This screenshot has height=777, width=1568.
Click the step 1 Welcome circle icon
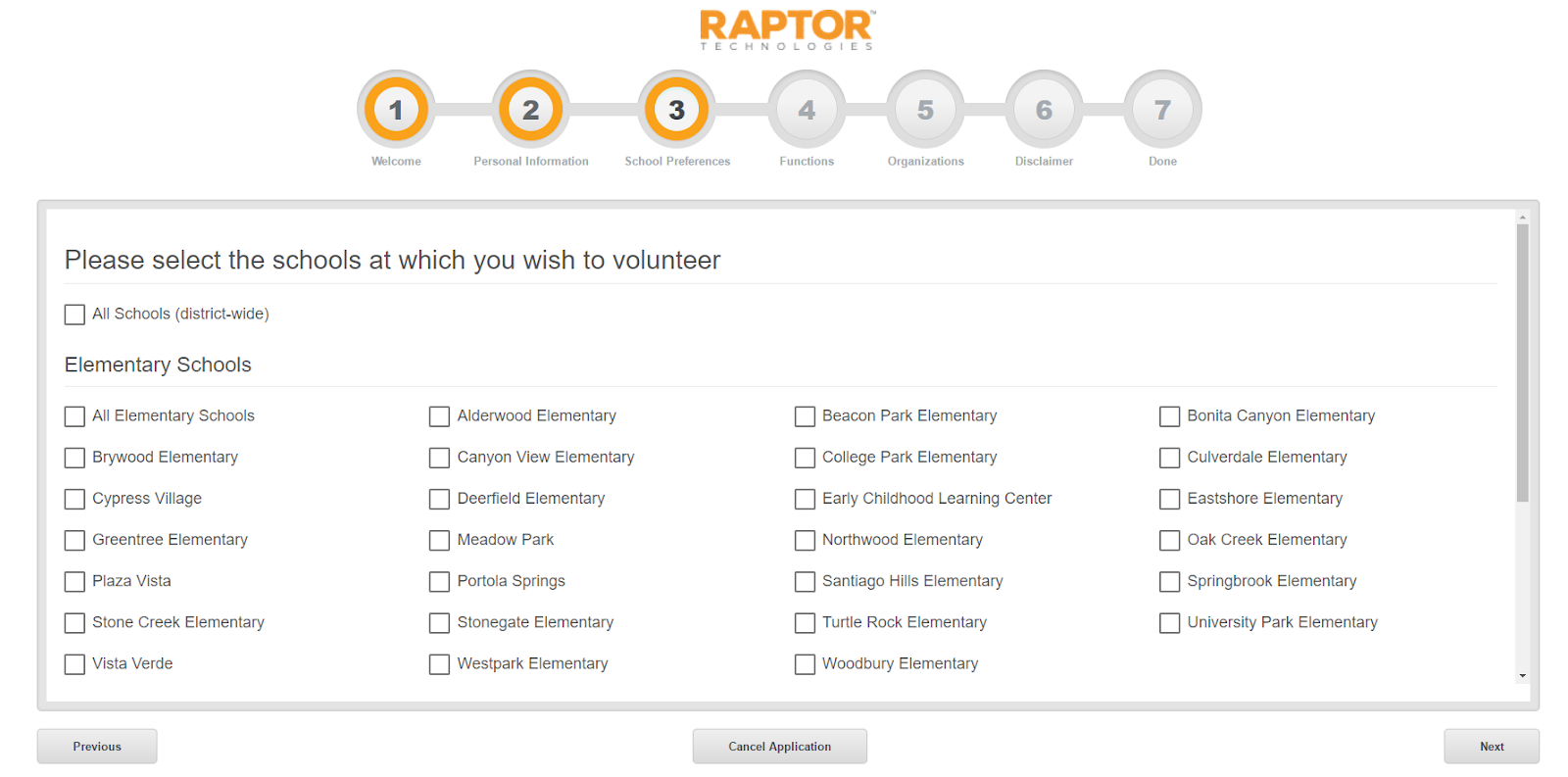396,110
